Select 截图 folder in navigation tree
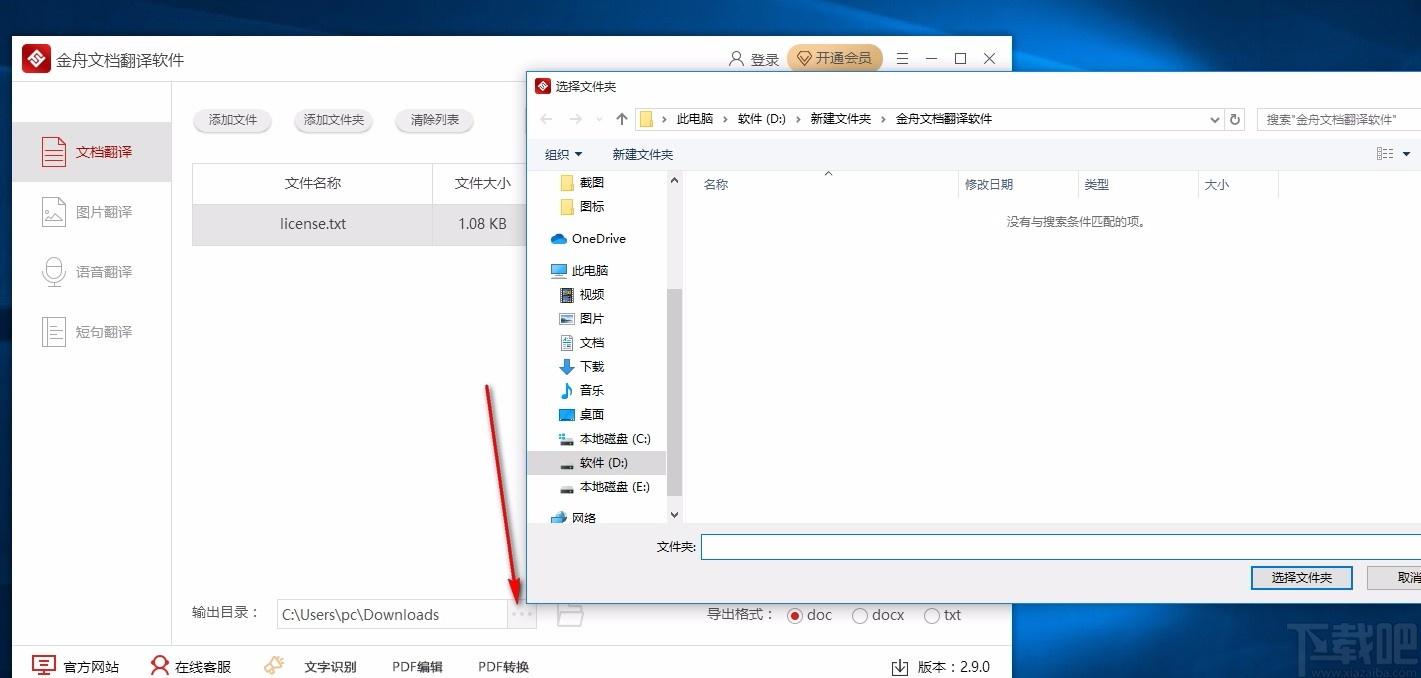 pyautogui.click(x=582, y=182)
